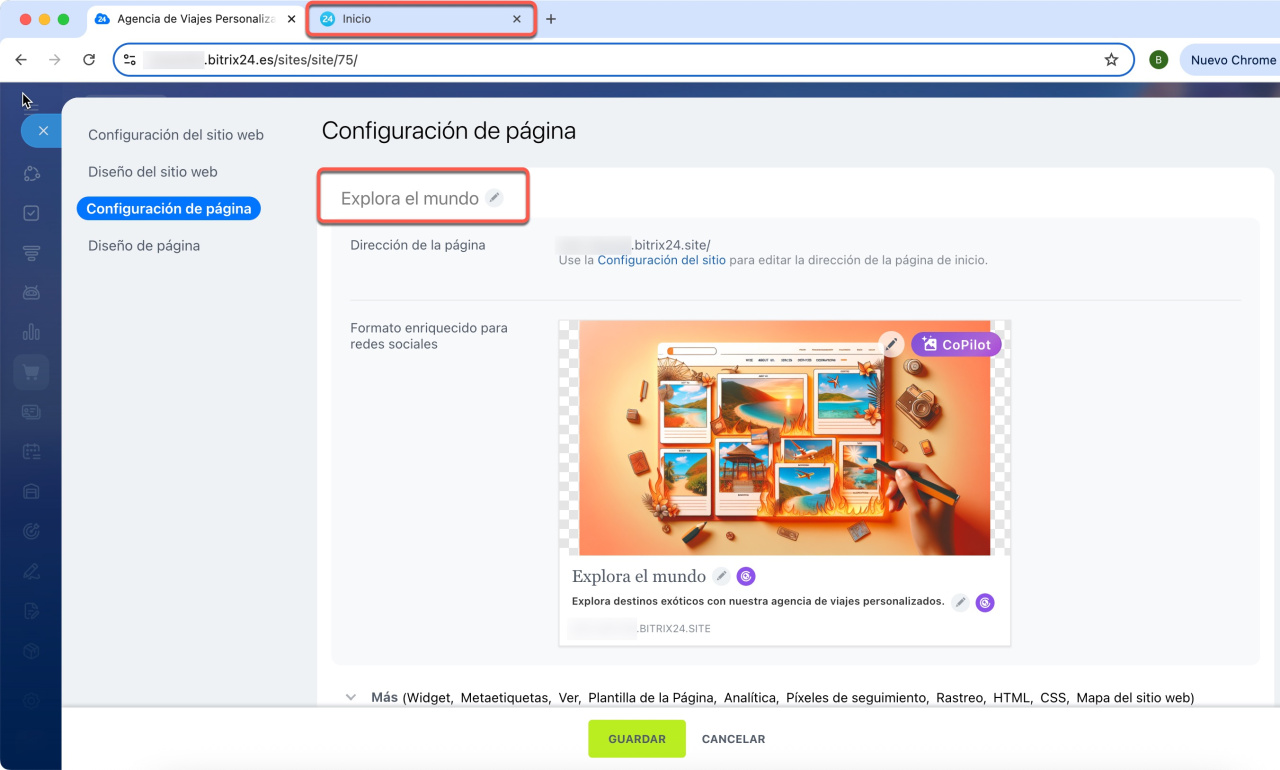Switch to the Inicio browser tab
This screenshot has width=1280, height=770.
pyautogui.click(x=420, y=19)
